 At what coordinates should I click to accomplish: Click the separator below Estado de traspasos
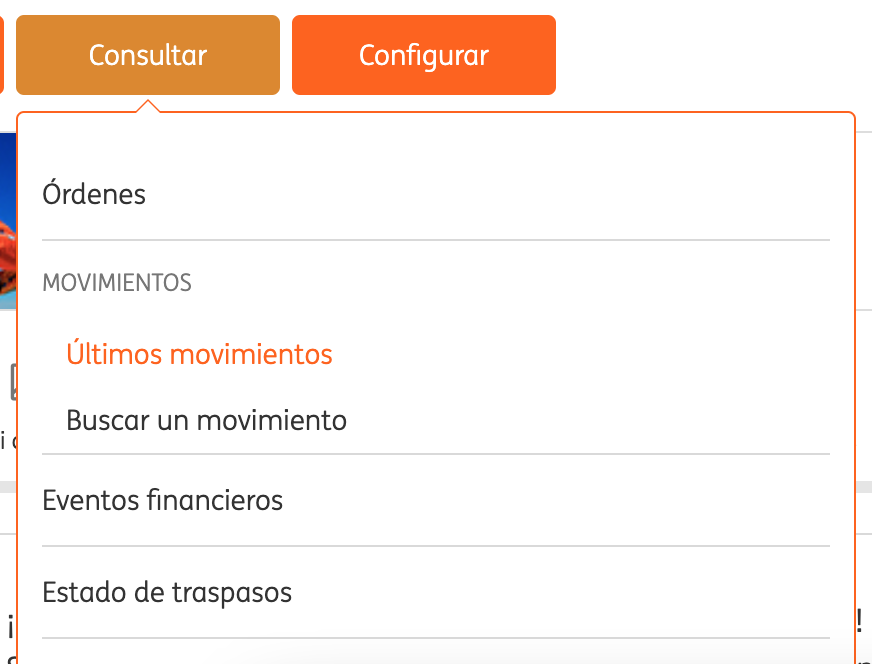tap(436, 638)
